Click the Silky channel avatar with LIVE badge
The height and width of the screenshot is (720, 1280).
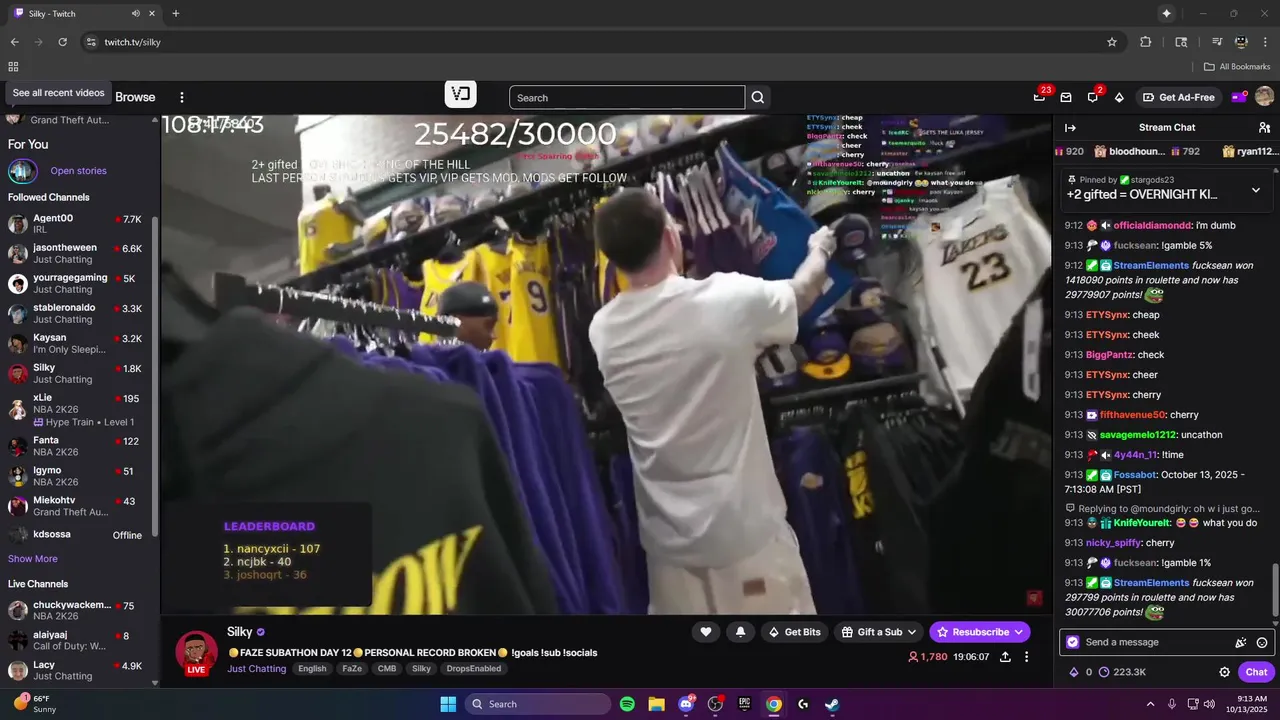[196, 652]
